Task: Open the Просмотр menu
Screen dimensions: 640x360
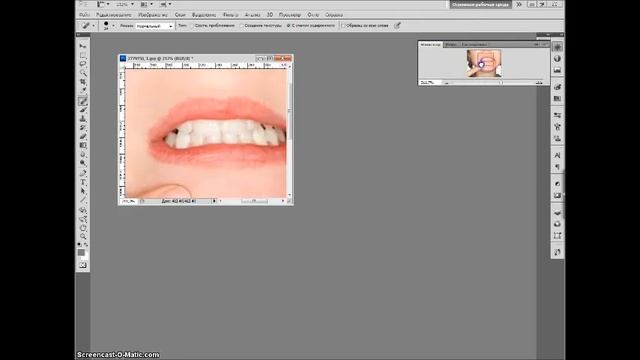Action: pyautogui.click(x=290, y=15)
